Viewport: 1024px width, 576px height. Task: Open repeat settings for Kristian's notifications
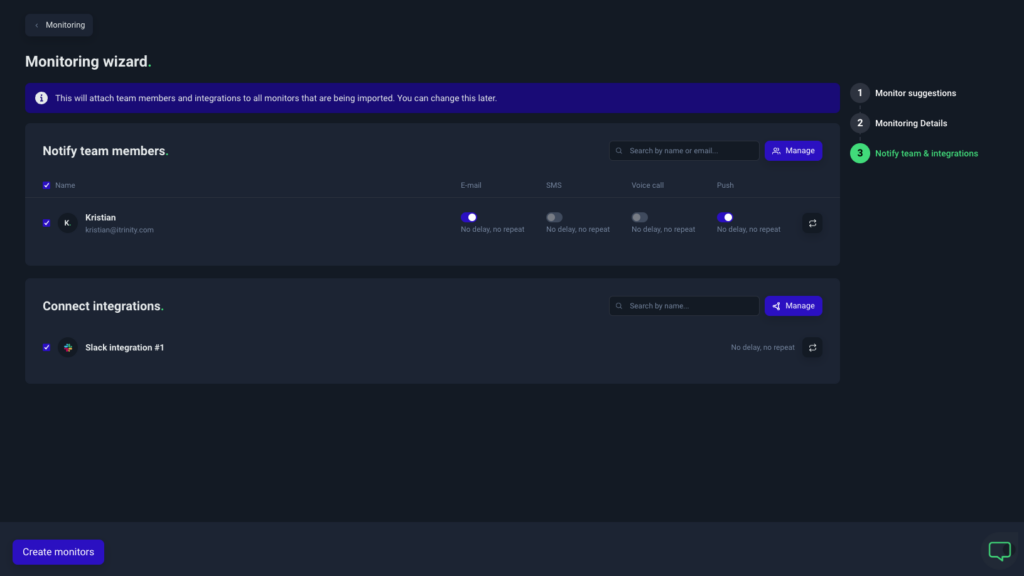coord(812,223)
